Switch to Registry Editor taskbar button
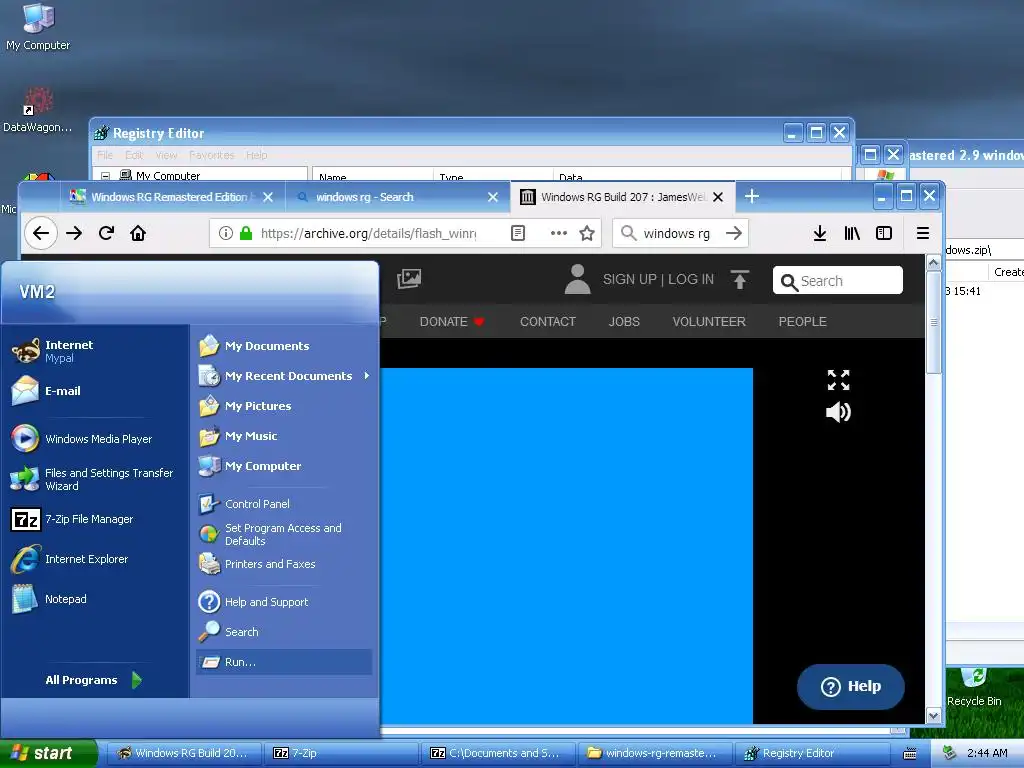 point(812,753)
